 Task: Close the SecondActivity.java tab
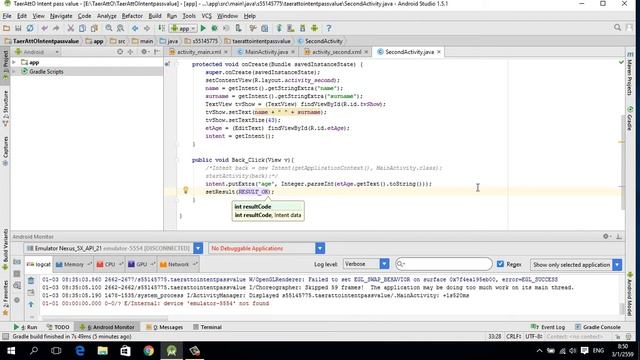(x=439, y=52)
